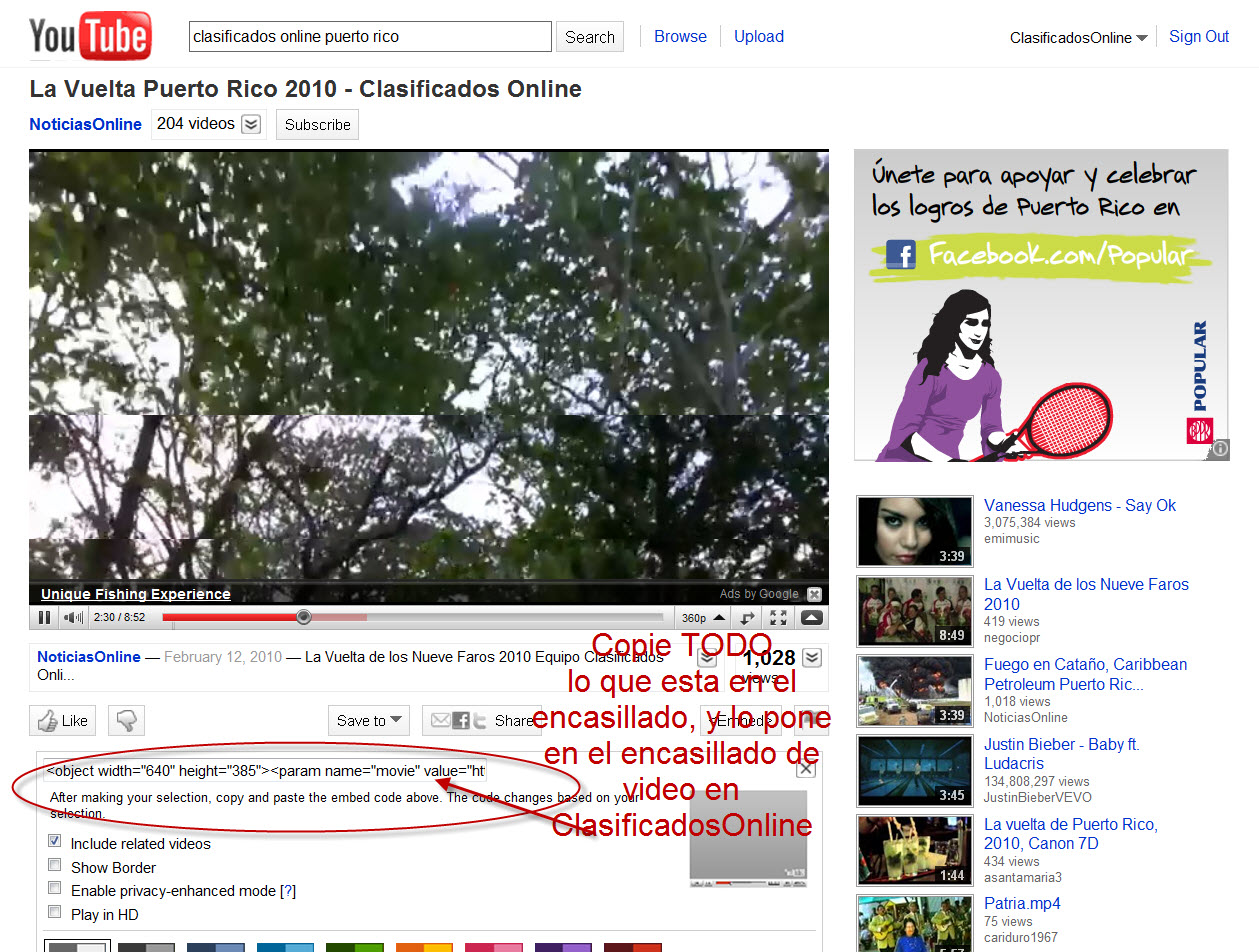Open Justin Bieber - Baby video thumbnail
The image size is (1259, 952).
coord(915,771)
